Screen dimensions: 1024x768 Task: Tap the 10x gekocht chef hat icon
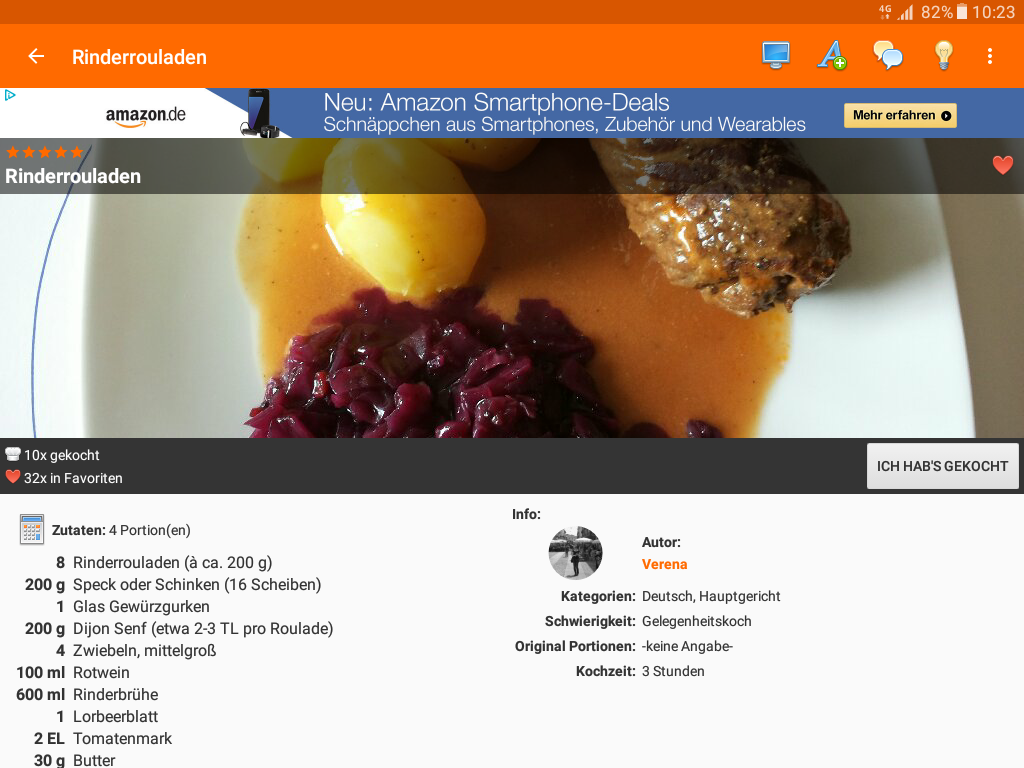(x=12, y=454)
